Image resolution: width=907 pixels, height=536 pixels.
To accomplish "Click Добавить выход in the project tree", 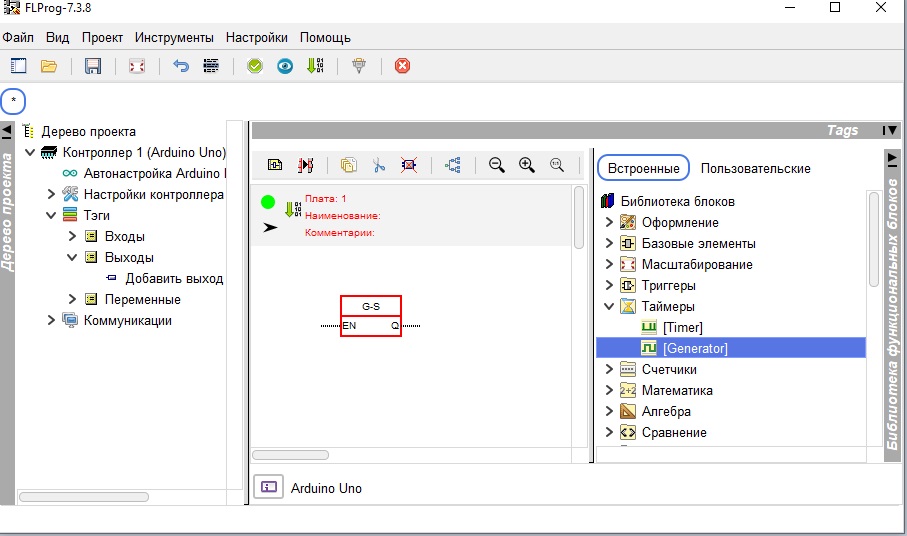I will point(173,279).
